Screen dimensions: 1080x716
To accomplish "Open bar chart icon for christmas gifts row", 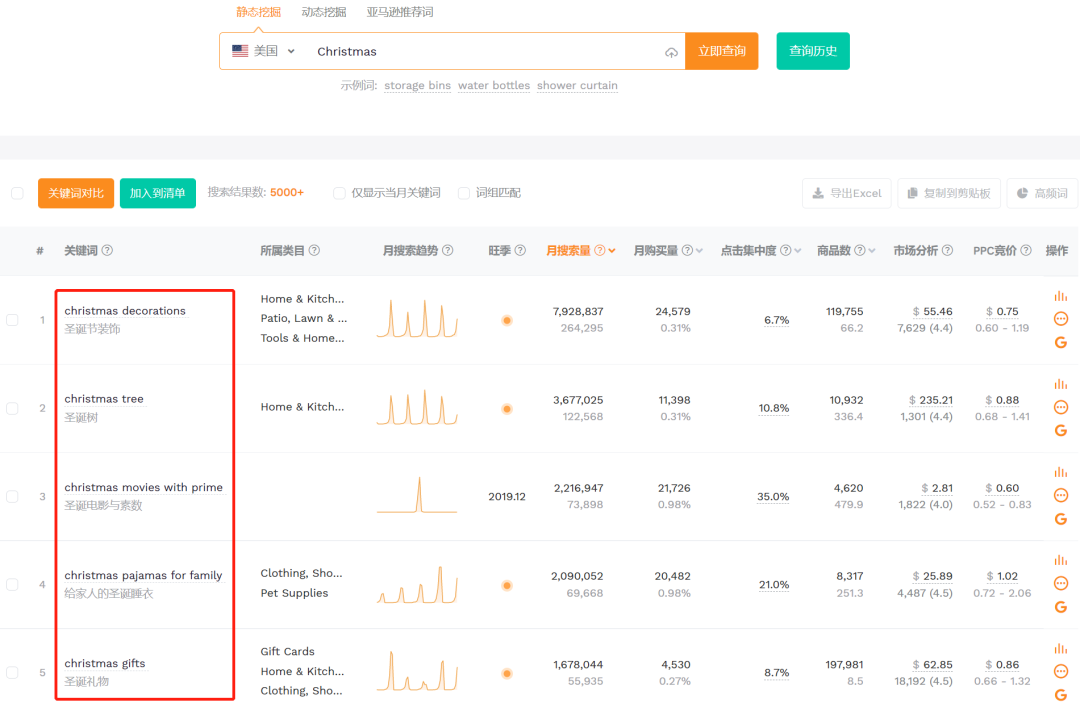I will coord(1061,649).
